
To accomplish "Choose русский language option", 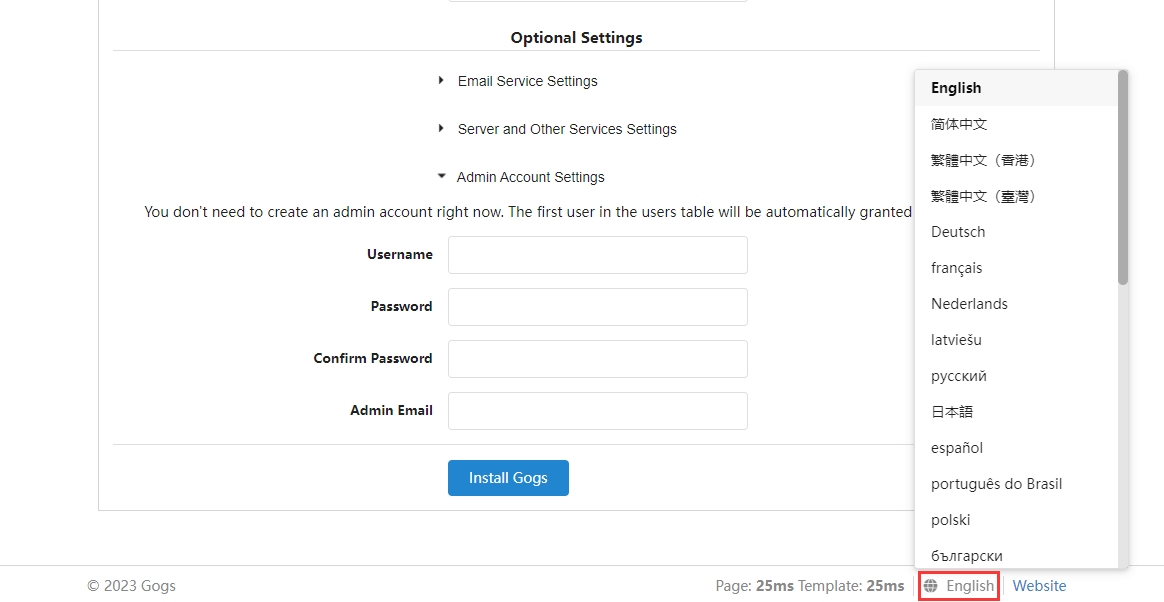I will [958, 376].
